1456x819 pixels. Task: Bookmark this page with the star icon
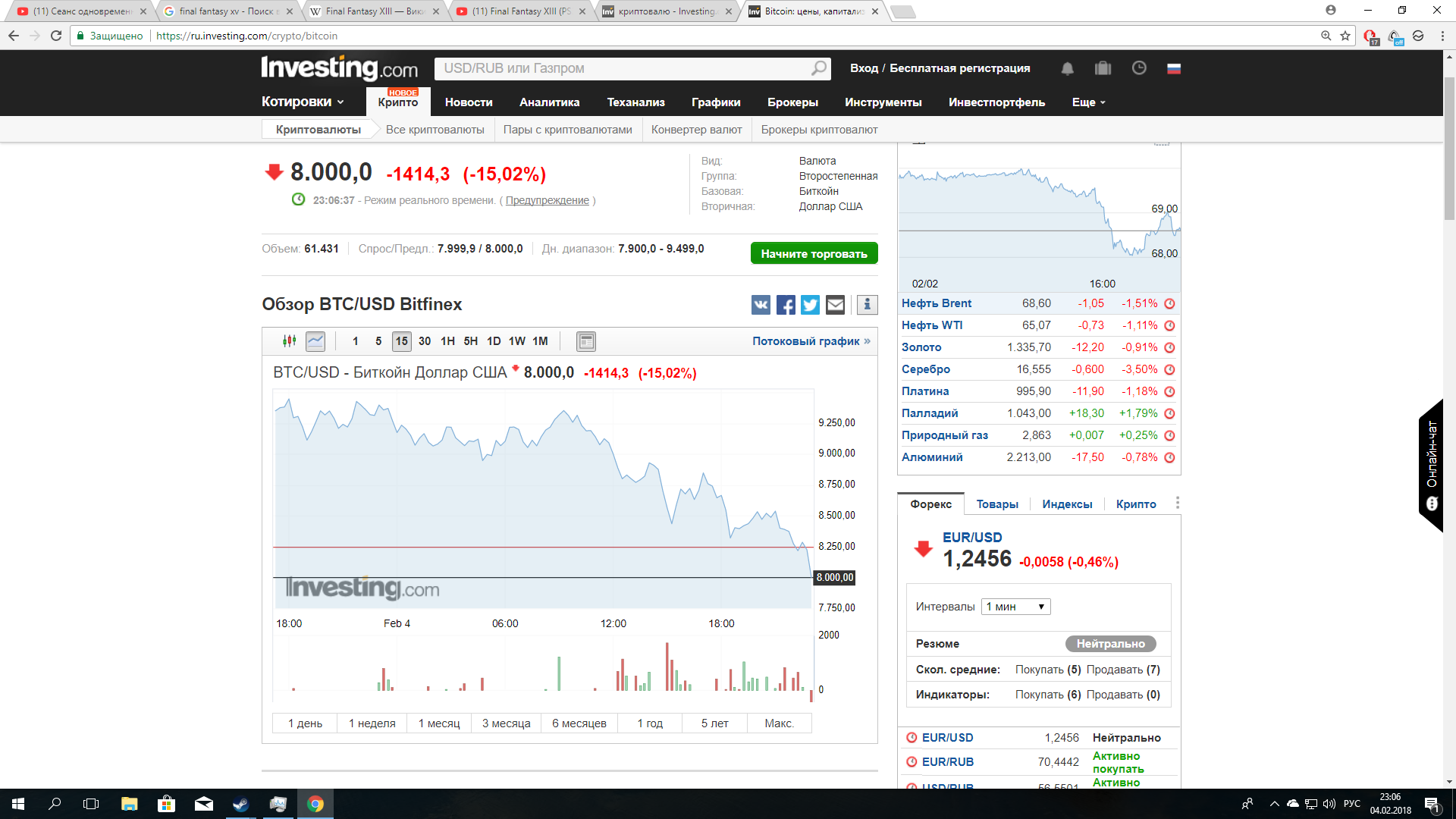click(x=1345, y=36)
